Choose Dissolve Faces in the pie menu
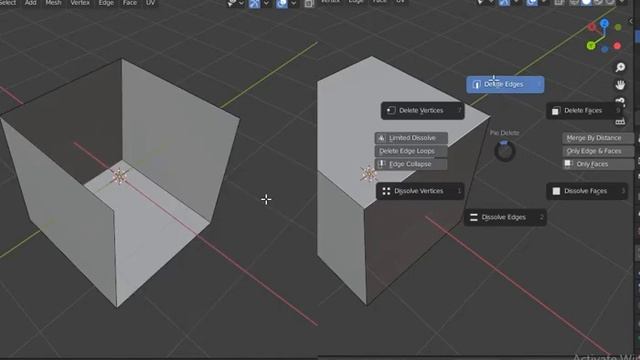 point(587,191)
